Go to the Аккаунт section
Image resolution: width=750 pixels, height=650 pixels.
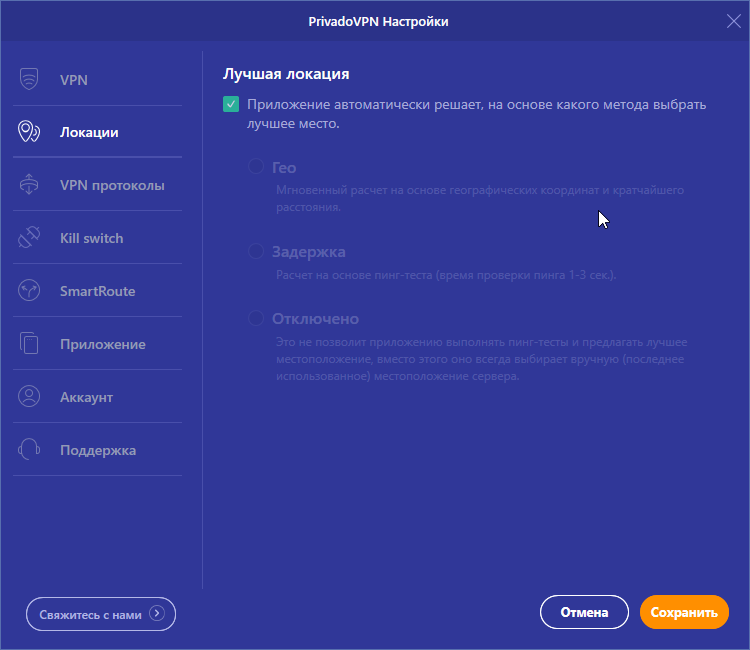pyautogui.click(x=86, y=397)
